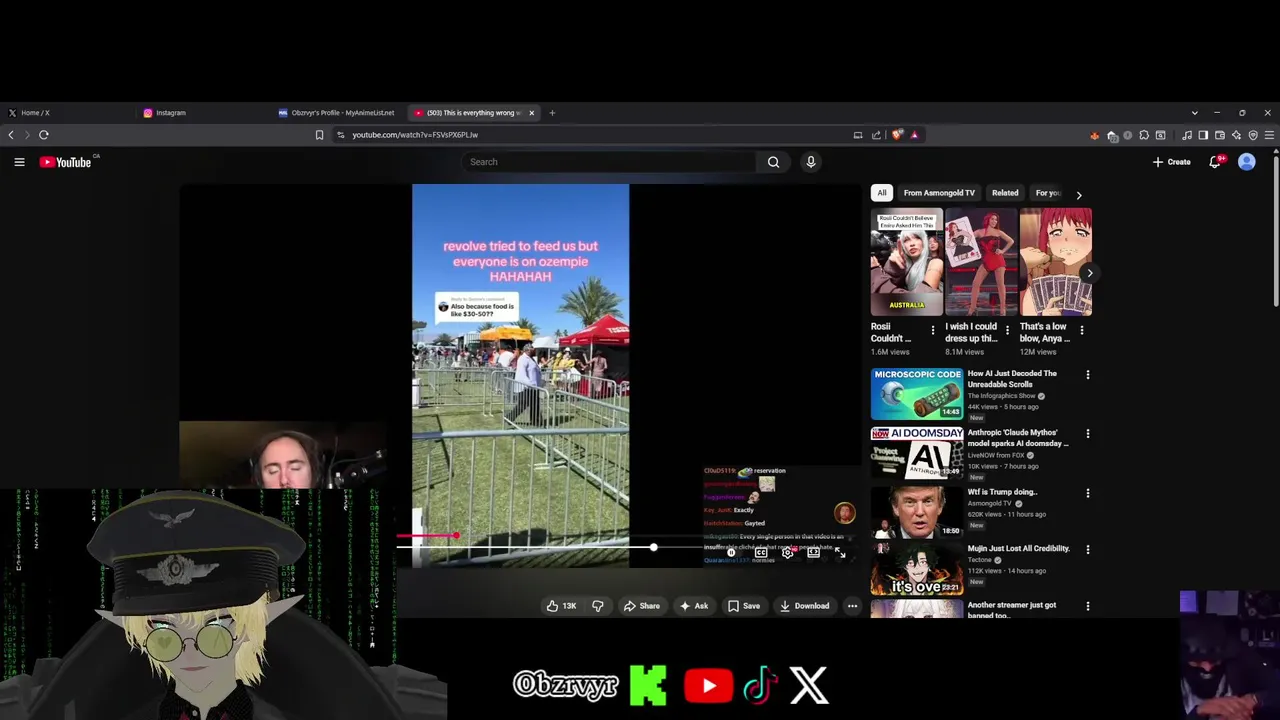Open 'I wish I could dress up' short

(x=981, y=262)
